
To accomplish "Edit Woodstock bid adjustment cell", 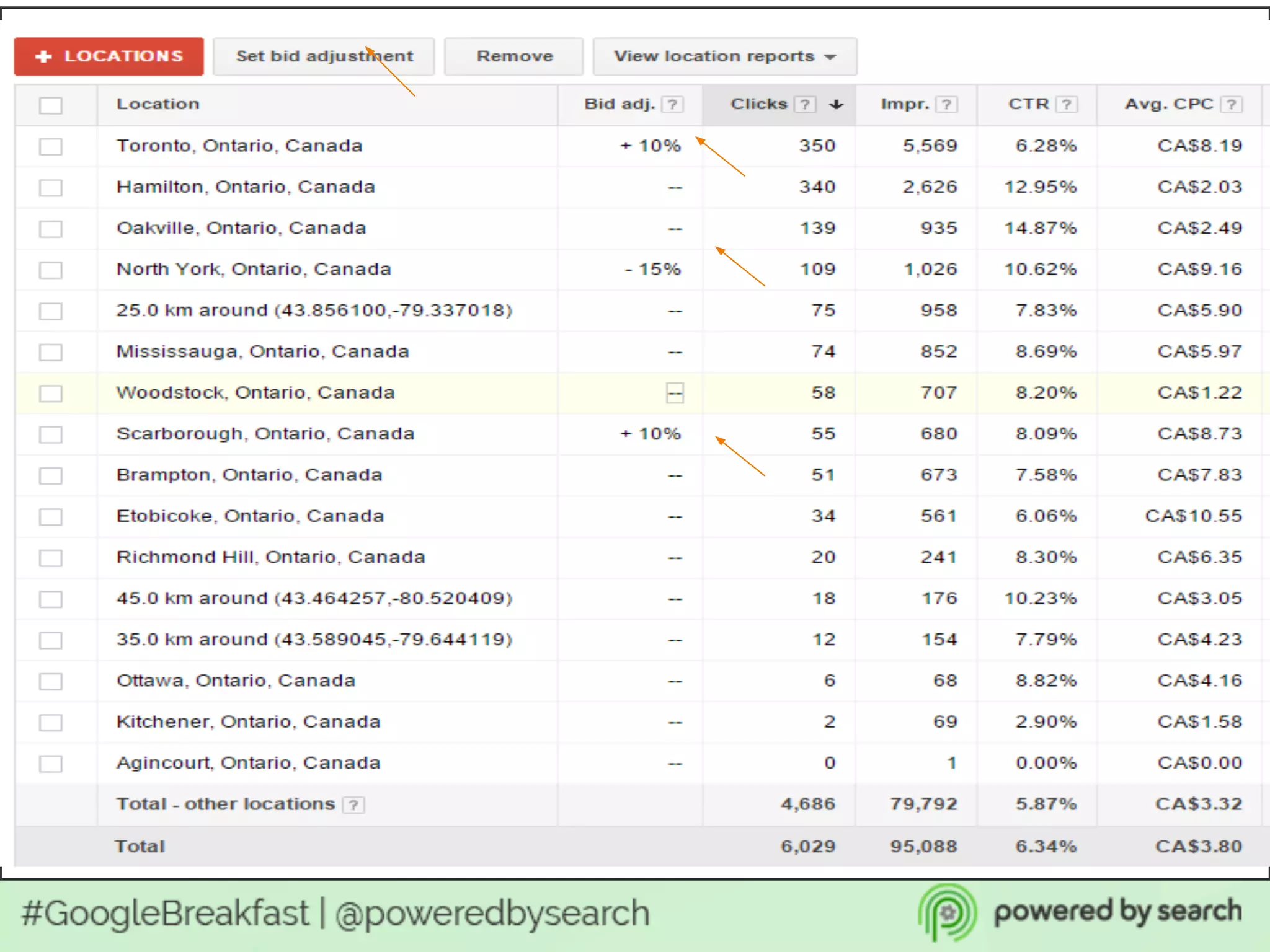I will click(675, 393).
